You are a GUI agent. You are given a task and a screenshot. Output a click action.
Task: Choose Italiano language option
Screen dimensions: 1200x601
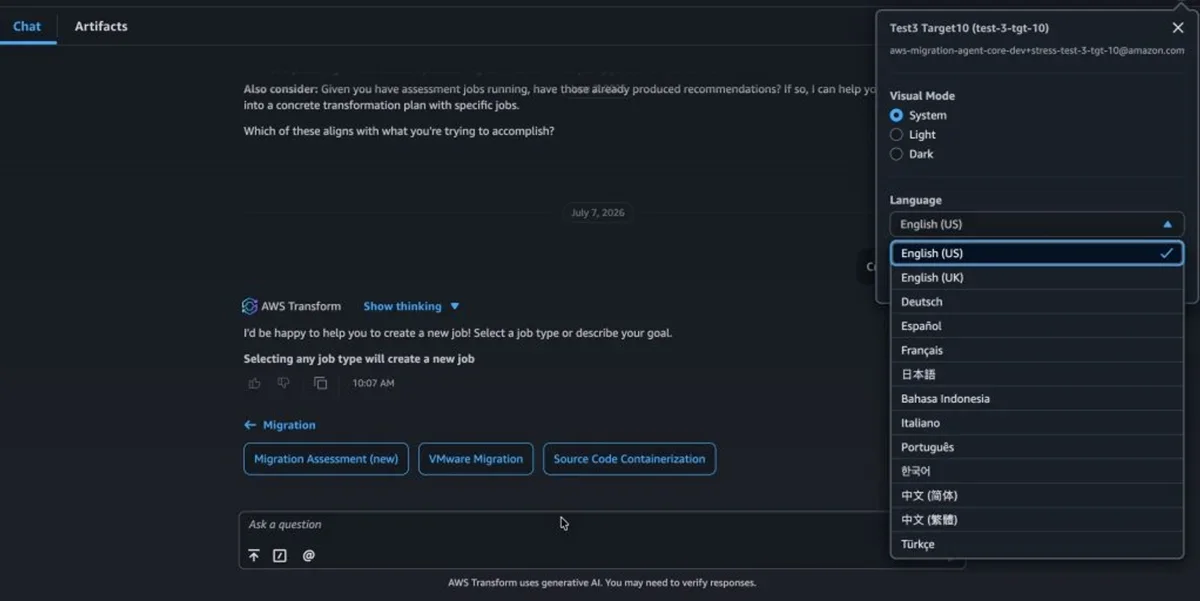point(1037,423)
